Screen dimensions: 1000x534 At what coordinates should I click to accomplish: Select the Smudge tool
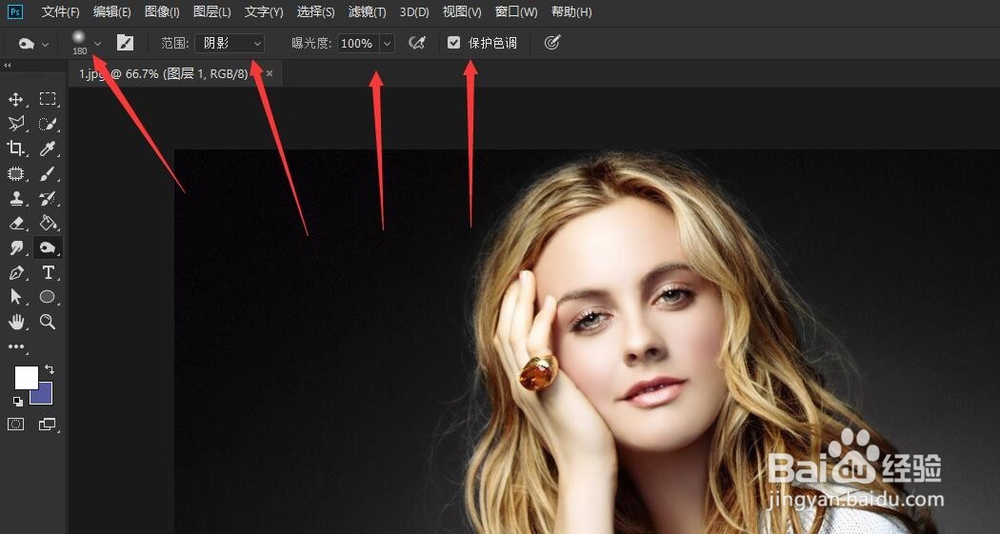point(16,248)
